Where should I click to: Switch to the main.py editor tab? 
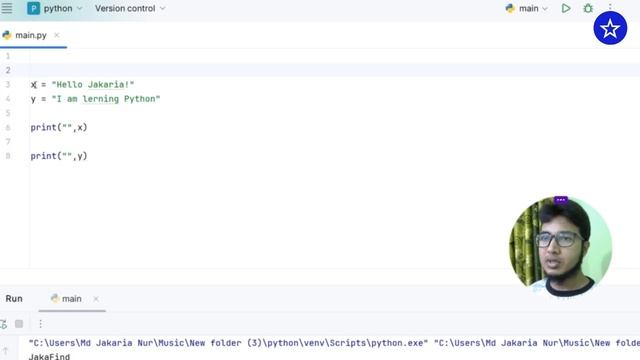[x=31, y=35]
